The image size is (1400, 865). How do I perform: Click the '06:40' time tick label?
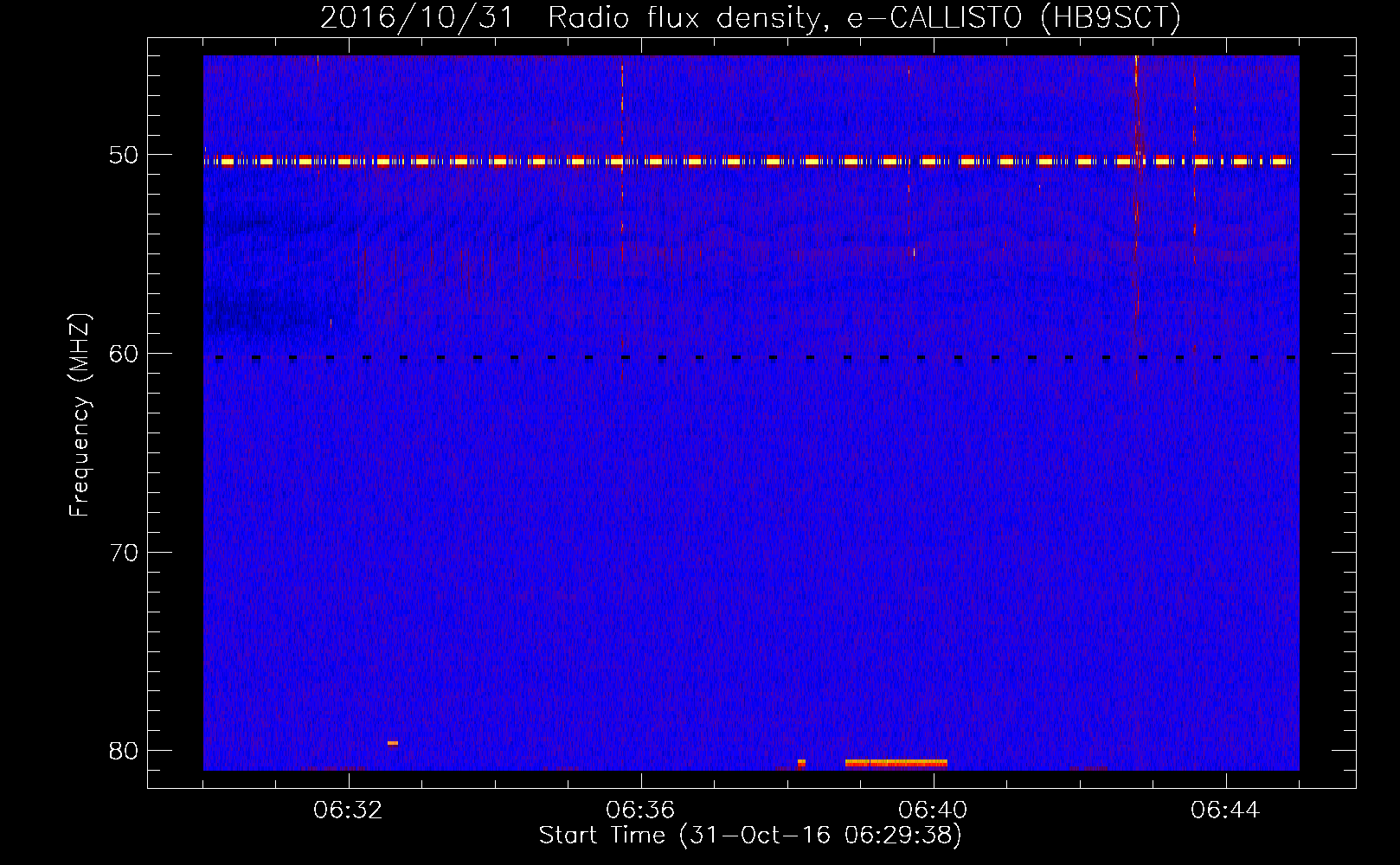coord(933,811)
